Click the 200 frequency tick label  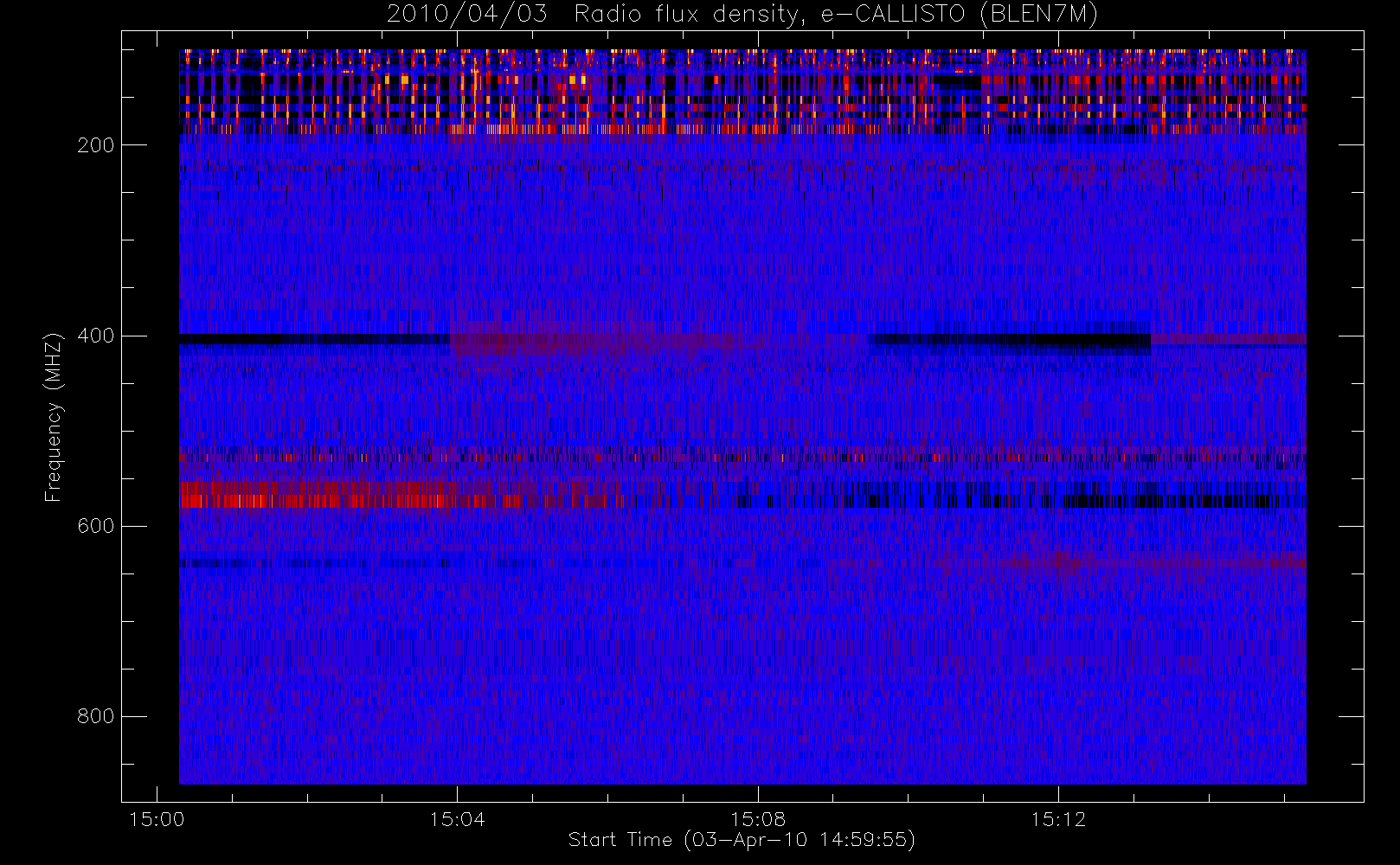coord(95,145)
